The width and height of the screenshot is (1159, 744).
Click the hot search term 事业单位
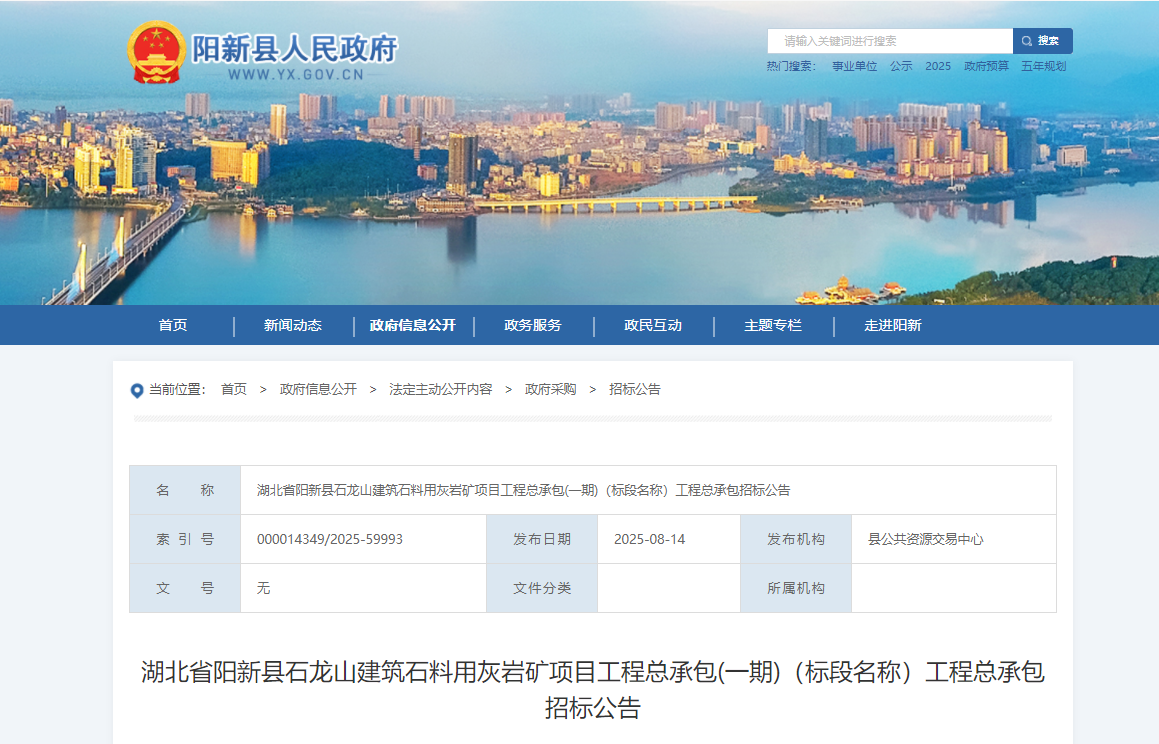click(854, 66)
